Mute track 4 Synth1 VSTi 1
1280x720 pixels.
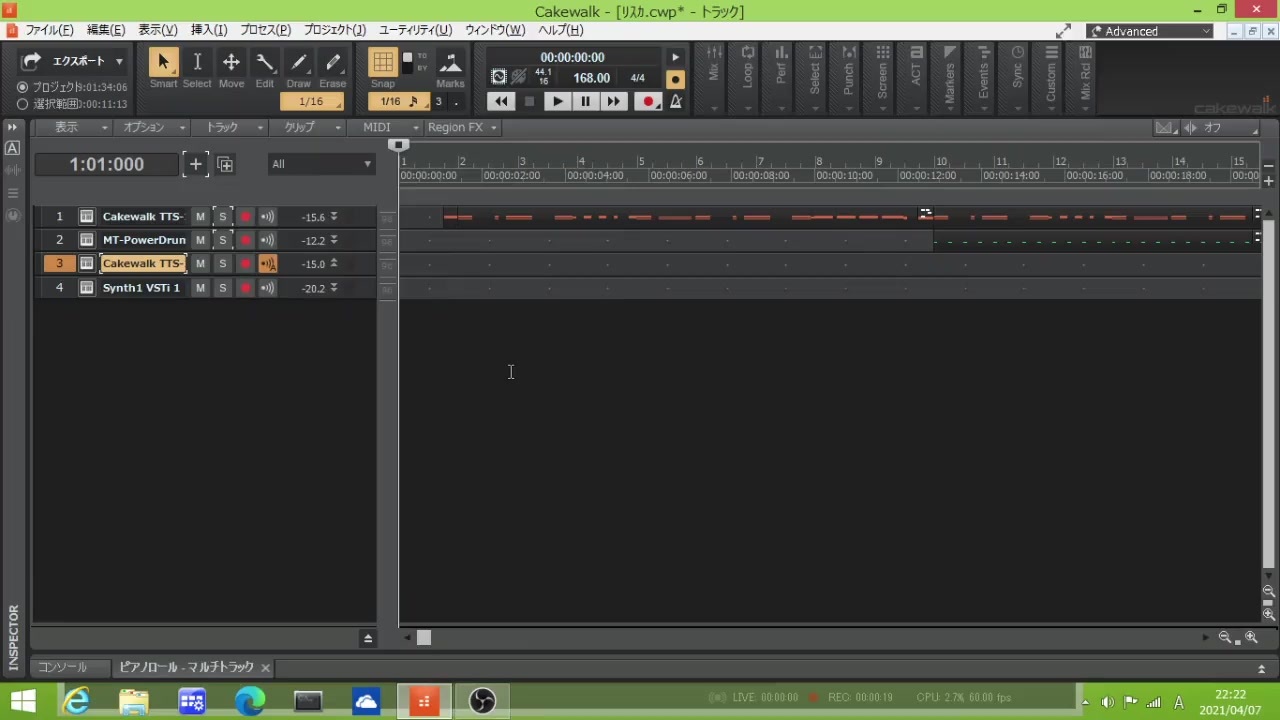pos(200,288)
